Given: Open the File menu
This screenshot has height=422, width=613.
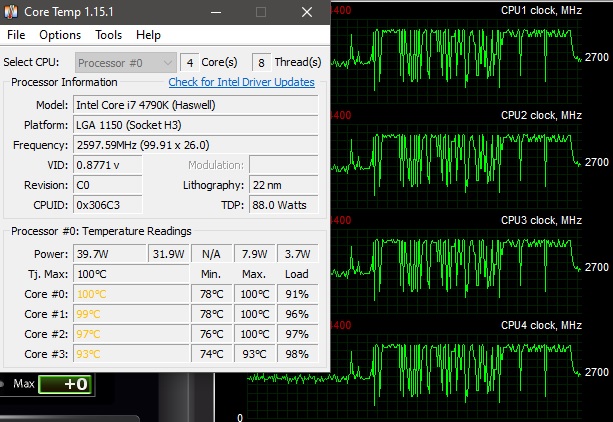Looking at the screenshot, I should click(x=16, y=35).
